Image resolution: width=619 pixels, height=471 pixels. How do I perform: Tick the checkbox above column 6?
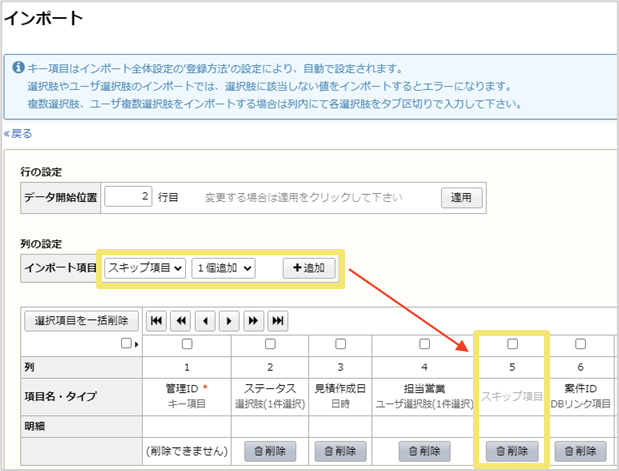[x=580, y=344]
